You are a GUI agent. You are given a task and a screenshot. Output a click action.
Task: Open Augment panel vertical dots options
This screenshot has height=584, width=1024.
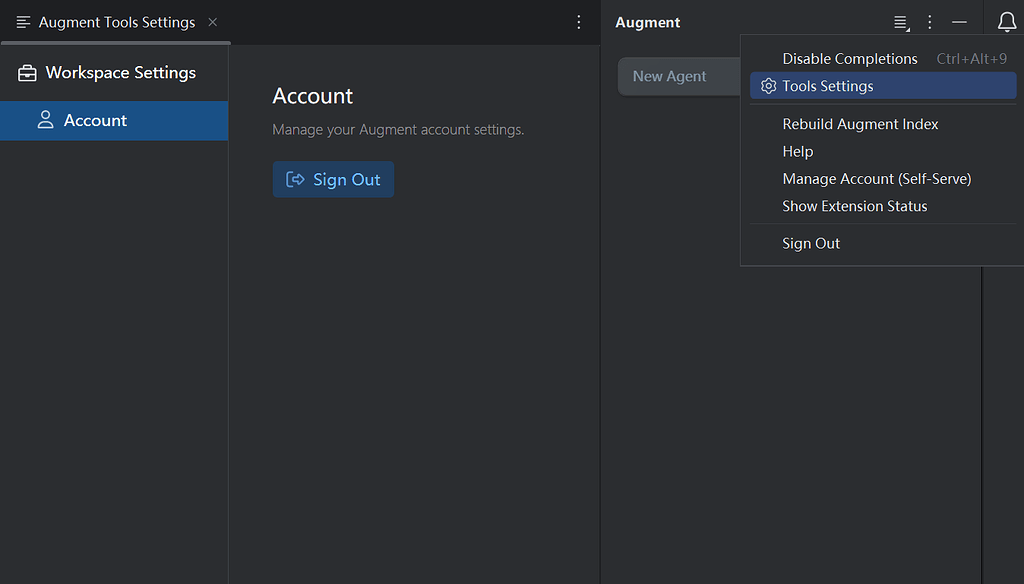[930, 22]
